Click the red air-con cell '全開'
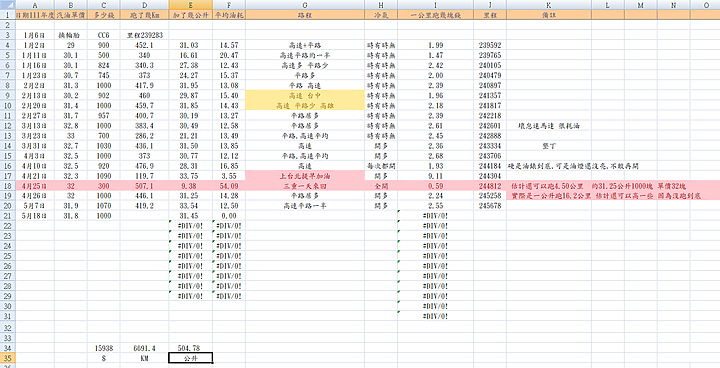The height and width of the screenshot is (368, 720). pyautogui.click(x=381, y=186)
